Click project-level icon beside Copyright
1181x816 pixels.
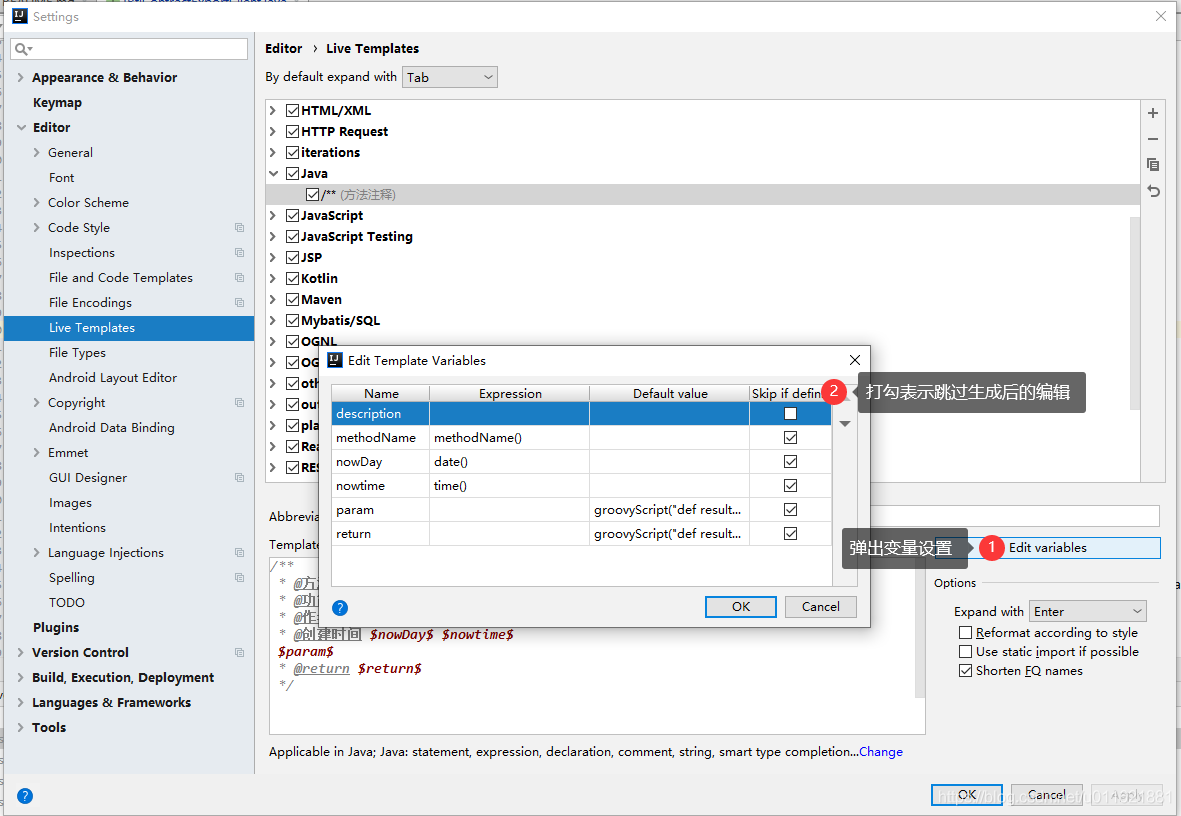pos(240,402)
